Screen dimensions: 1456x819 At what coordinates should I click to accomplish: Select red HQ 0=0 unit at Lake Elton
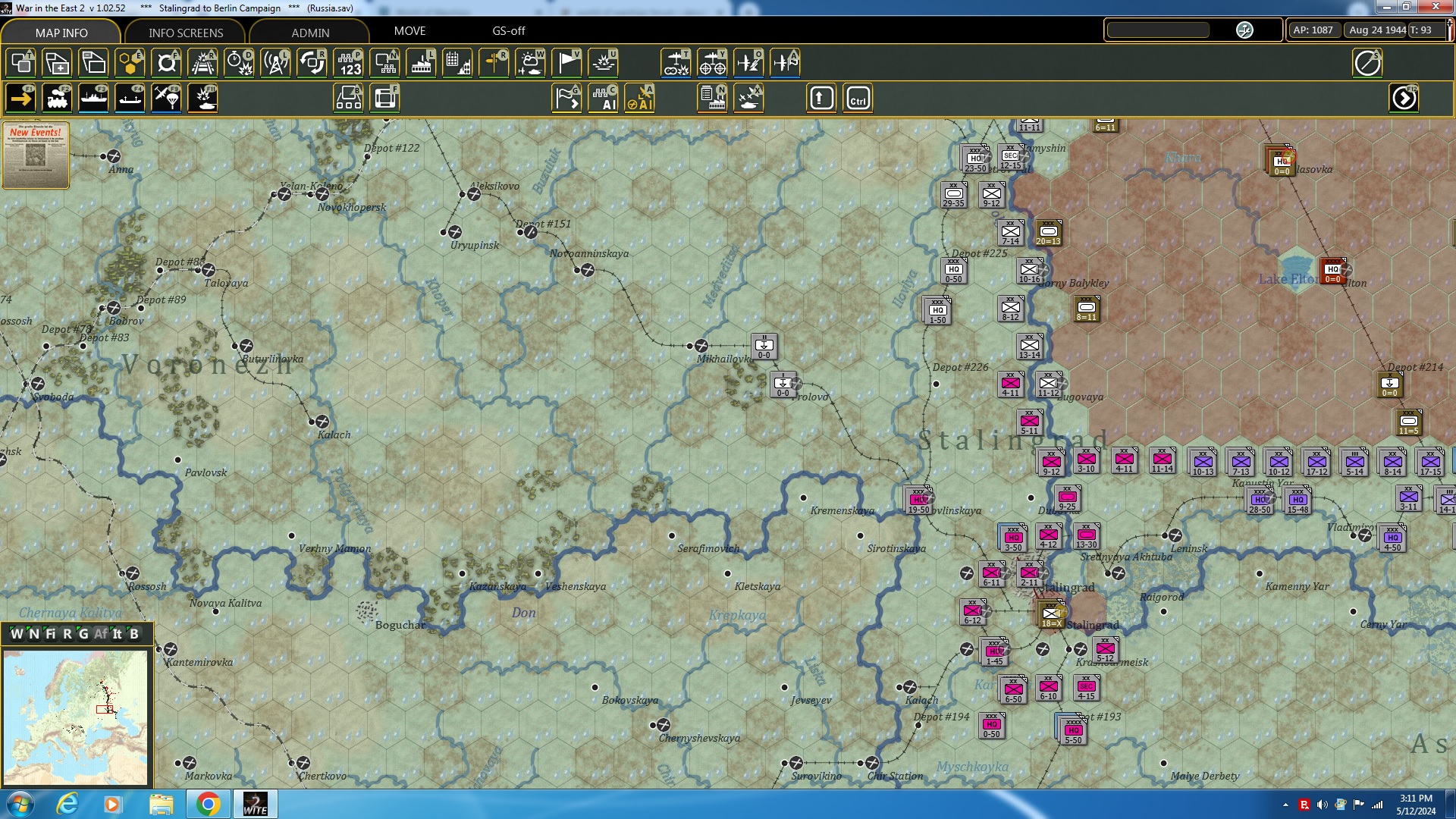click(1333, 271)
